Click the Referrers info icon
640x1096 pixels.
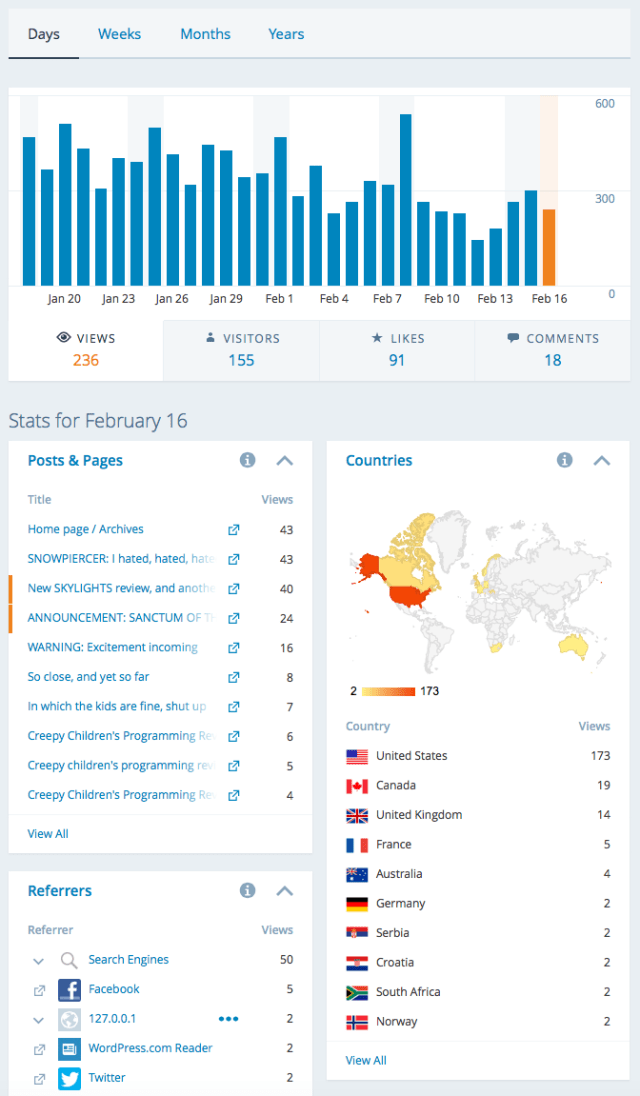pyautogui.click(x=247, y=890)
